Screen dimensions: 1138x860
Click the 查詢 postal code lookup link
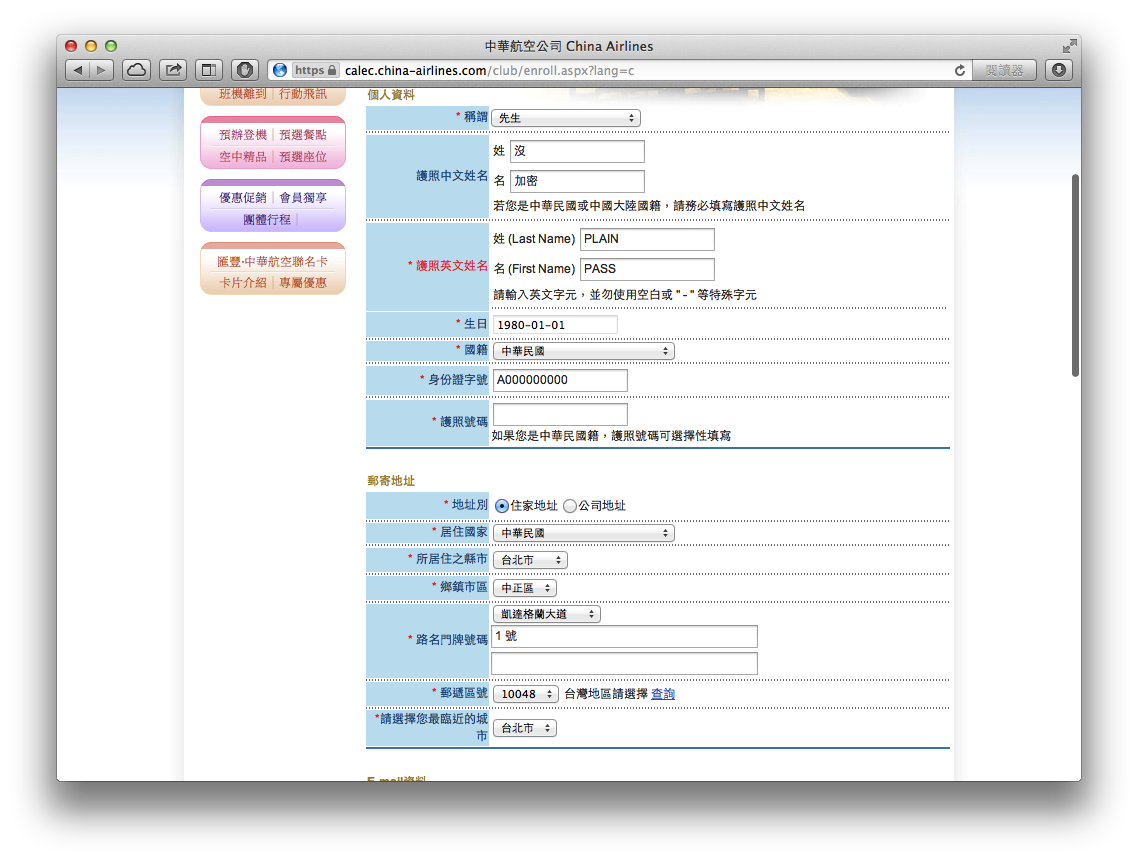(663, 694)
